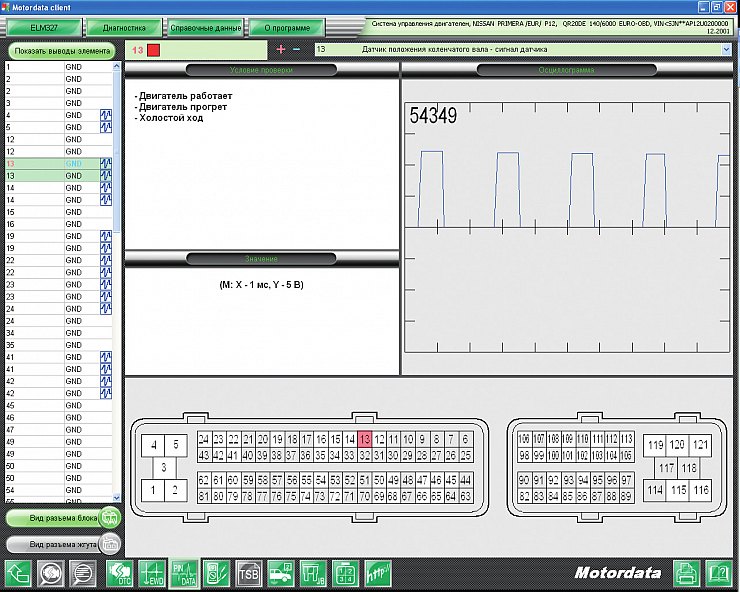The height and width of the screenshot is (592, 740).
Task: Click Вид разъема жгута button
Action: point(63,544)
